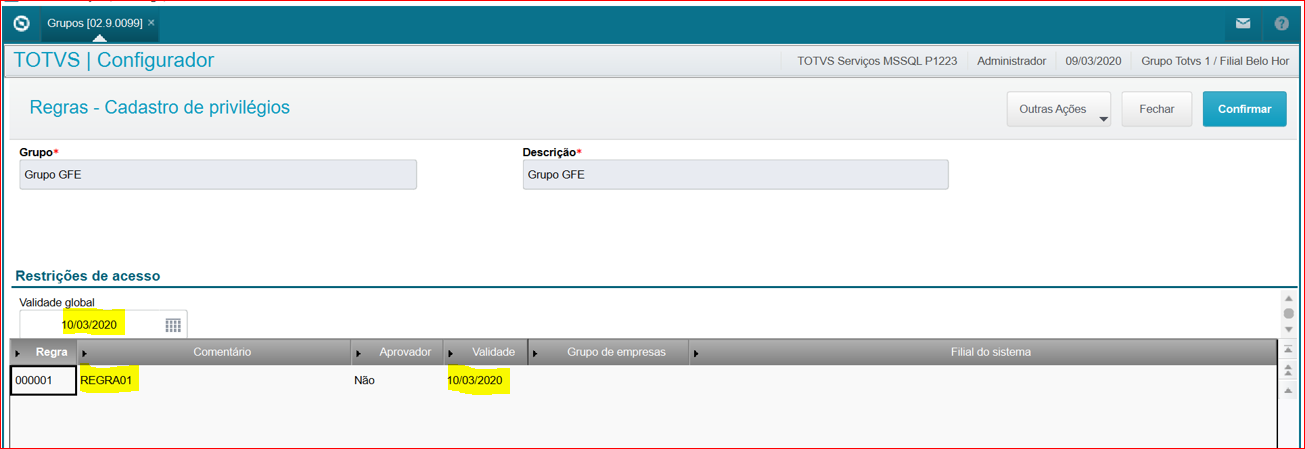Screen dimensions: 1305x449
Task: Click the Não approver cell
Action: point(396,380)
